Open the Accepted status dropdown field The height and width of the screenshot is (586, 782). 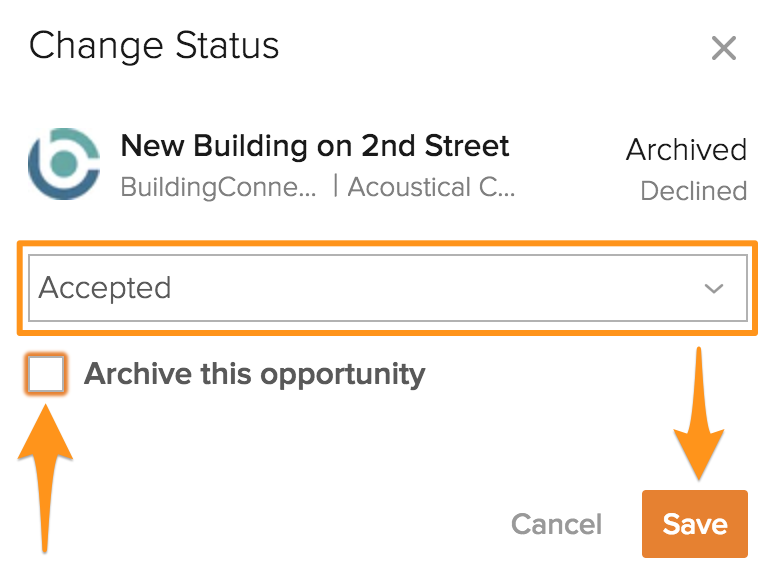(x=388, y=288)
